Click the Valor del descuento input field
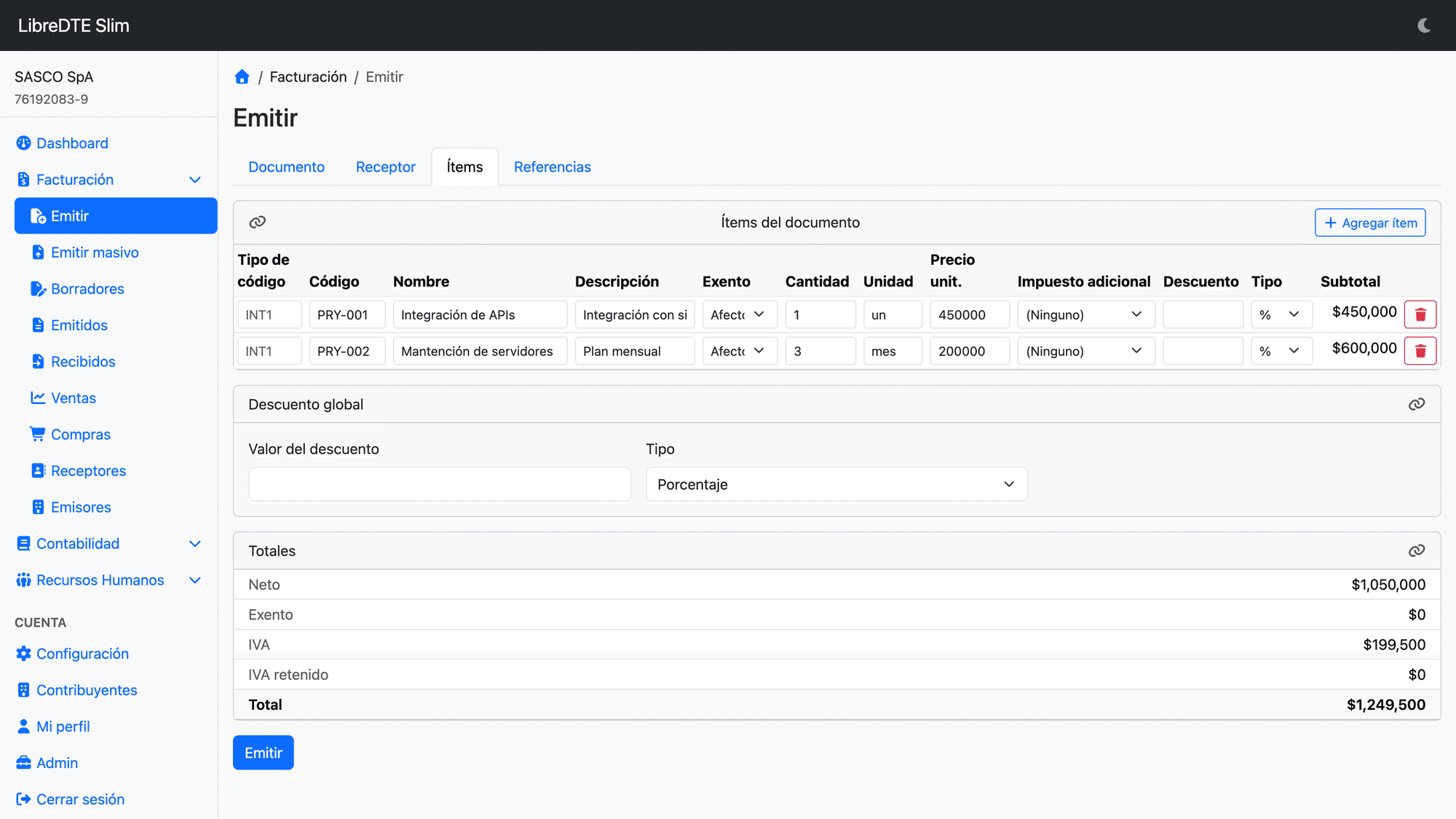This screenshot has width=1456, height=819. pos(440,484)
